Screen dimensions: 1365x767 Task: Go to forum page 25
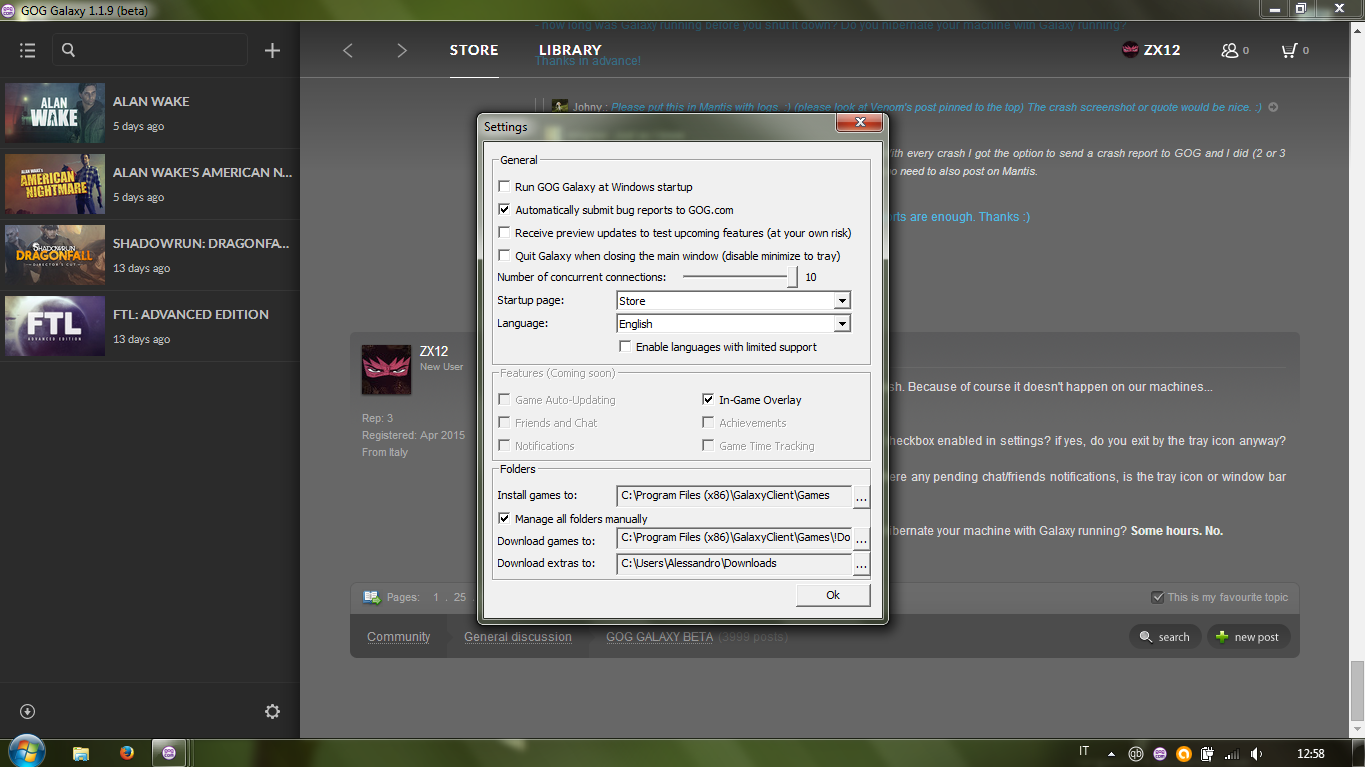(x=459, y=597)
